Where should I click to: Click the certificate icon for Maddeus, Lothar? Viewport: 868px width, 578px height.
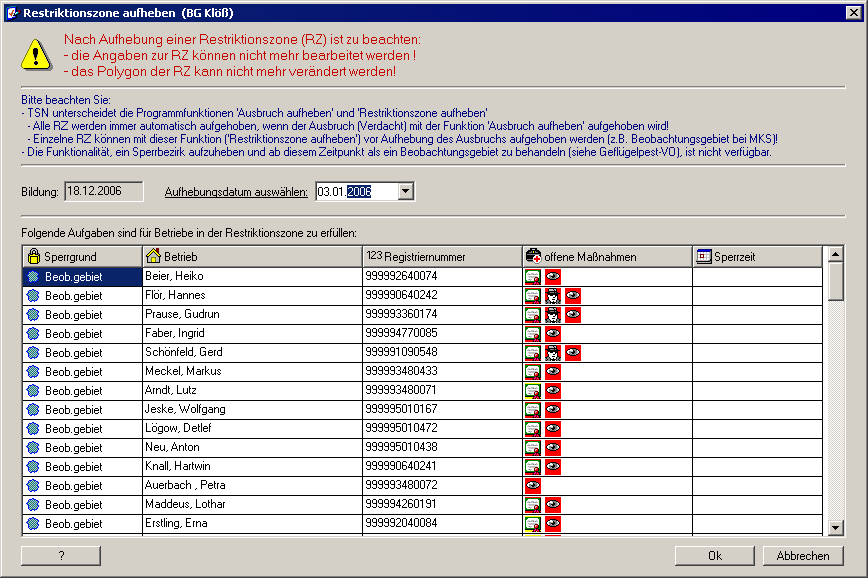coord(533,504)
